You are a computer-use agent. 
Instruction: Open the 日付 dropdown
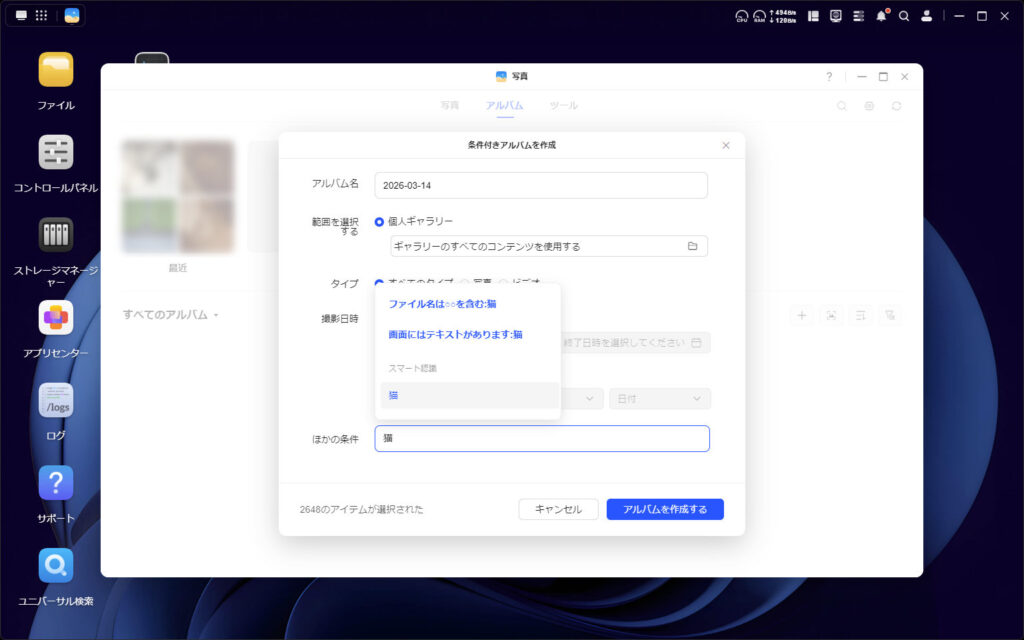click(x=659, y=399)
